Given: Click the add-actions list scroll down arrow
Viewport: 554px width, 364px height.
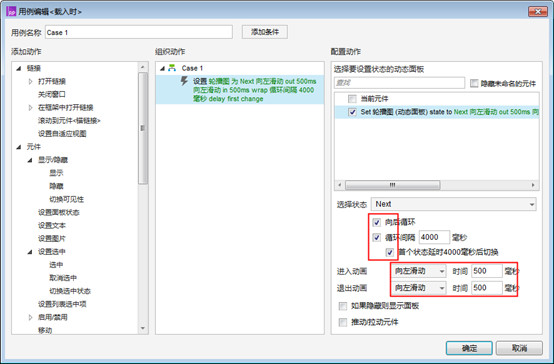Looking at the screenshot, I should tap(143, 329).
